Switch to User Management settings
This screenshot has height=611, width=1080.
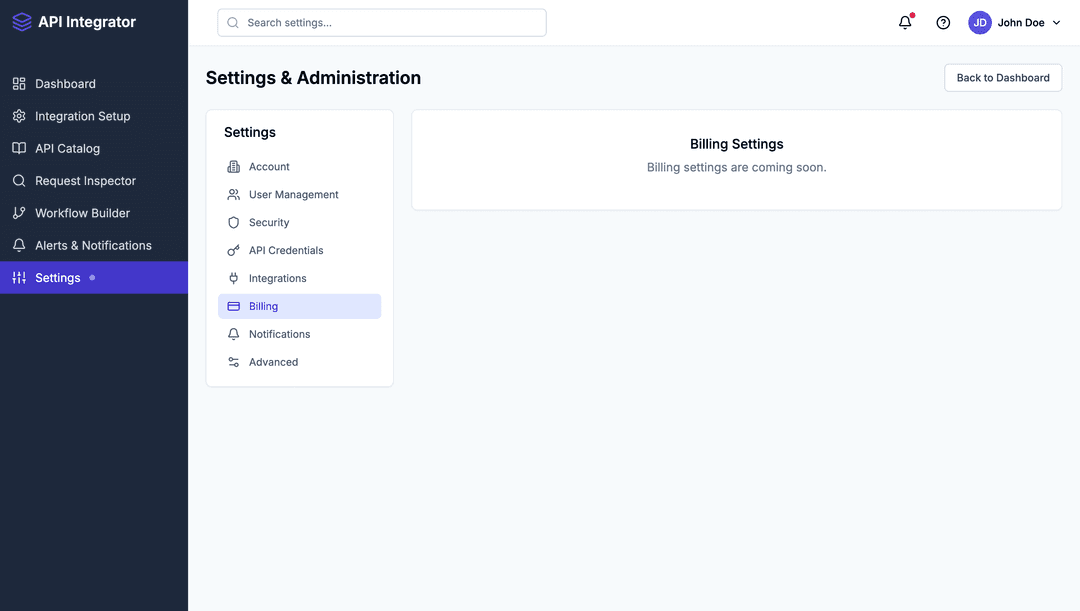pyautogui.click(x=293, y=194)
